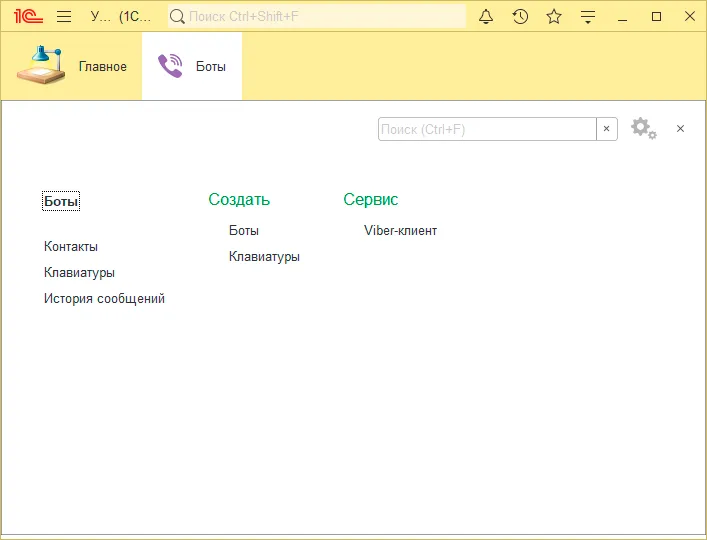The height and width of the screenshot is (540, 707).
Task: Open the gear menu settings icon
Action: [644, 129]
